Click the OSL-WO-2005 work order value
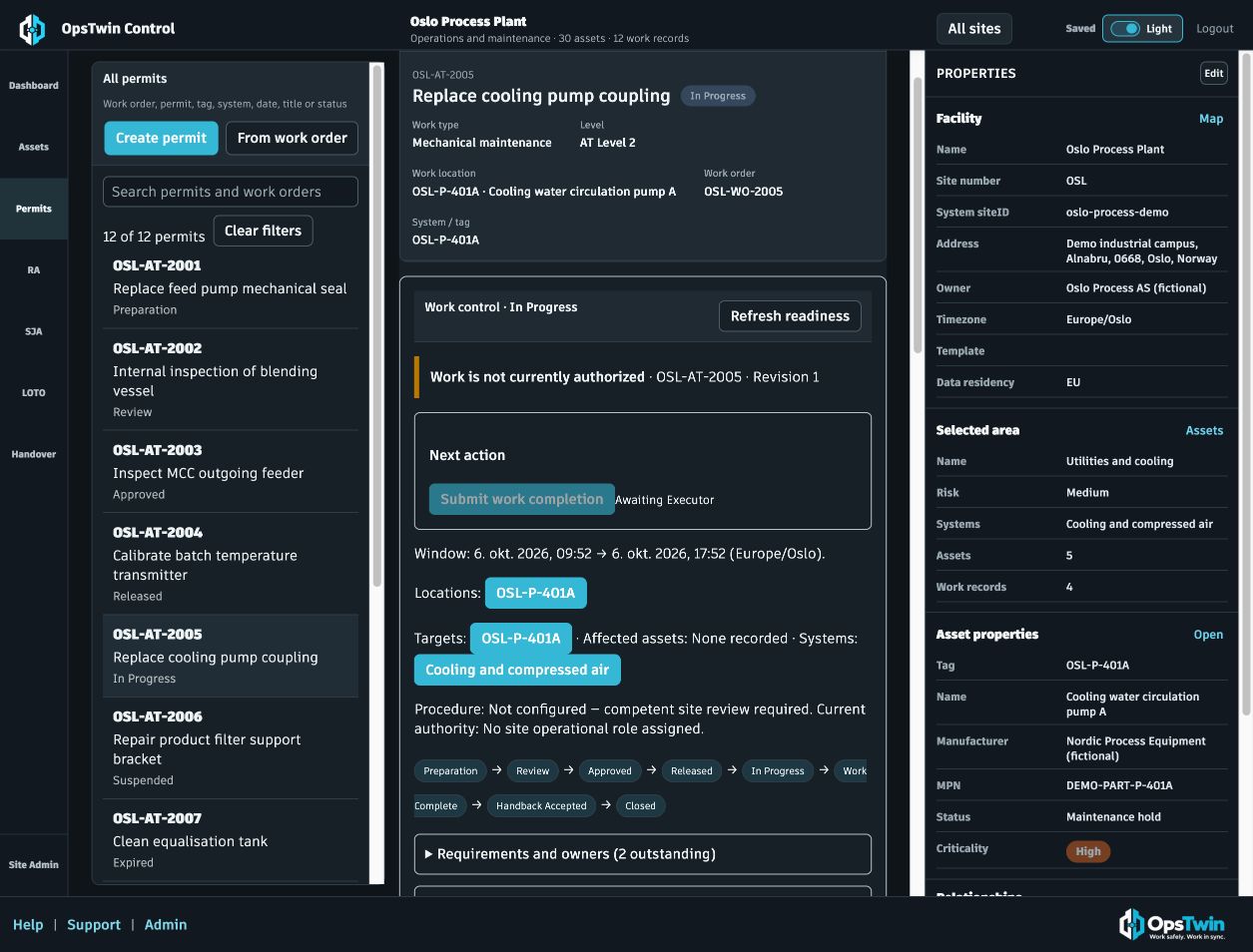 click(x=744, y=192)
